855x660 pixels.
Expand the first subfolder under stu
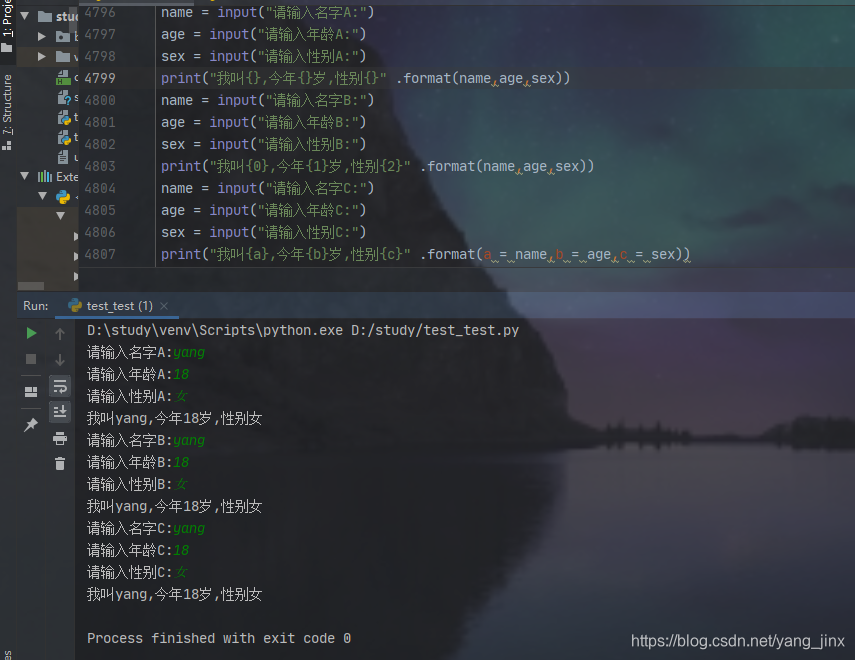(42, 36)
